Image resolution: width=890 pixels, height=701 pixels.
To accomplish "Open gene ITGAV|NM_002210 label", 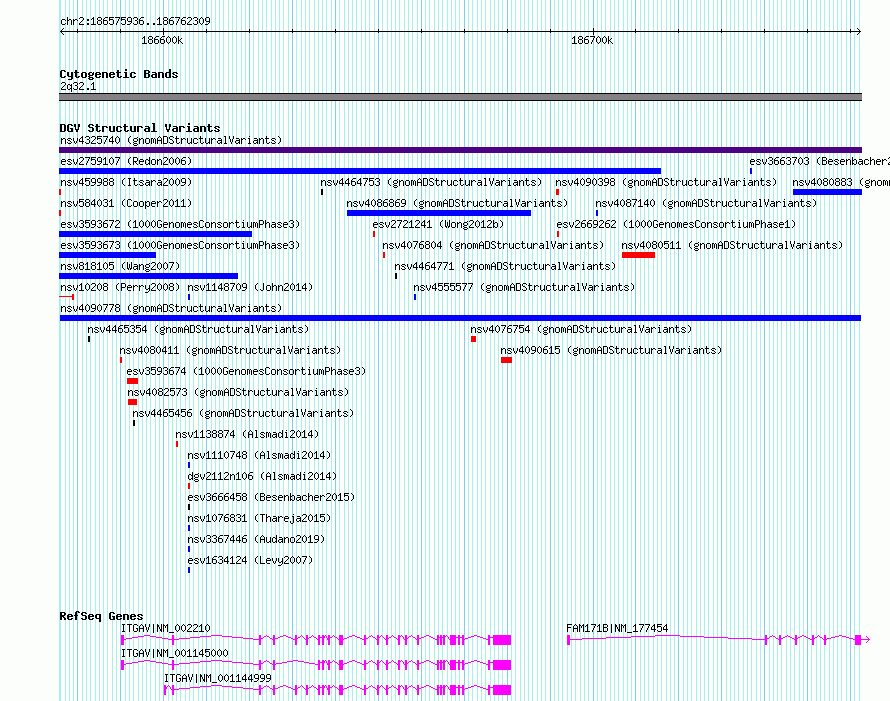I will click(x=165, y=628).
